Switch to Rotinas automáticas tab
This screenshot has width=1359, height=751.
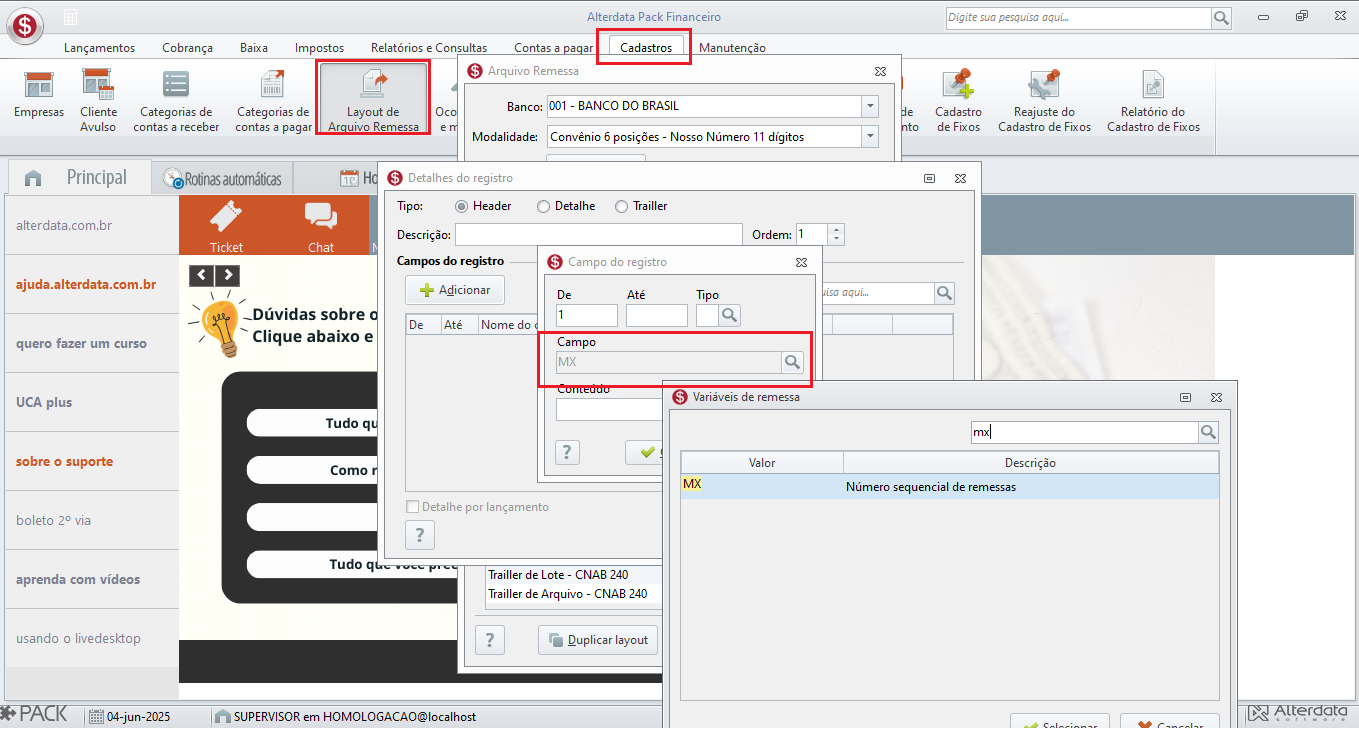pyautogui.click(x=222, y=180)
